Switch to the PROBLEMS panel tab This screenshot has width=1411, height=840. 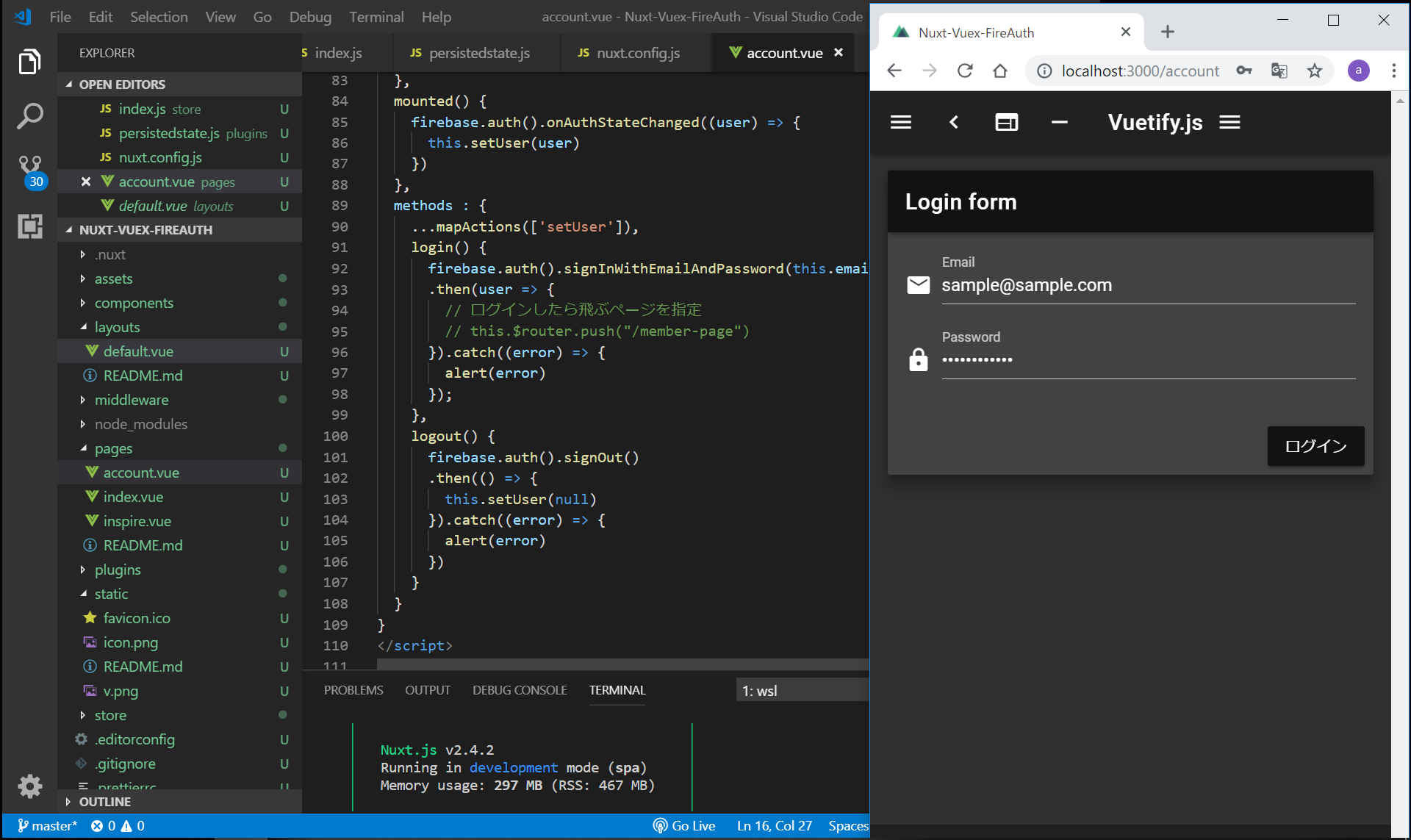pos(353,691)
